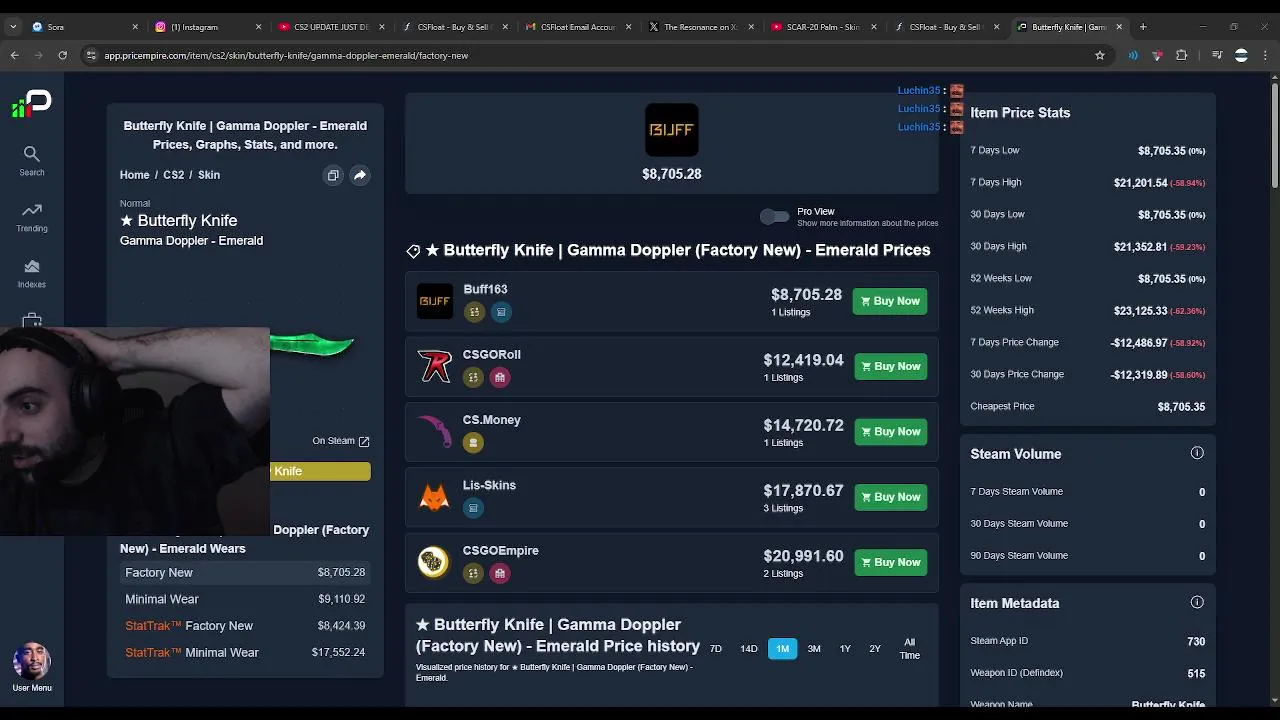Image resolution: width=1280 pixels, height=720 pixels.
Task: Click the CS.Money karambit logo
Action: tap(435, 431)
